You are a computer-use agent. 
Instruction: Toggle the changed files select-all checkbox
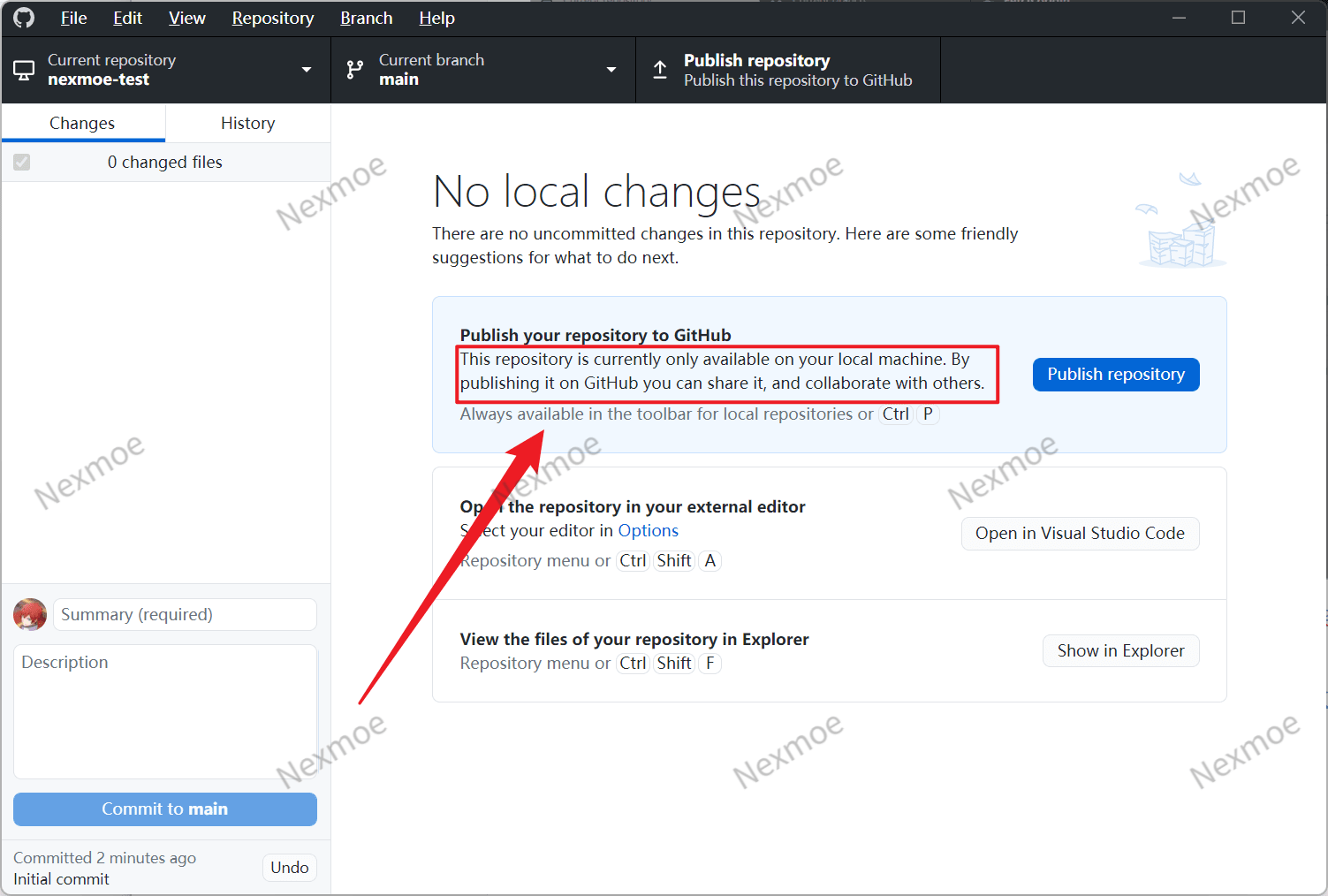22,162
